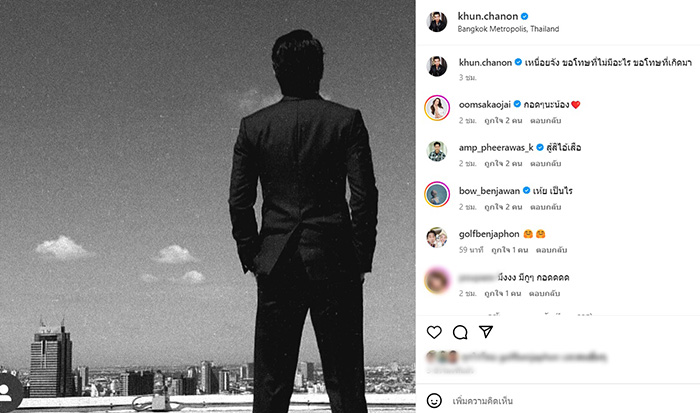Click the share paper plane icon
The width and height of the screenshot is (700, 413).
(486, 332)
